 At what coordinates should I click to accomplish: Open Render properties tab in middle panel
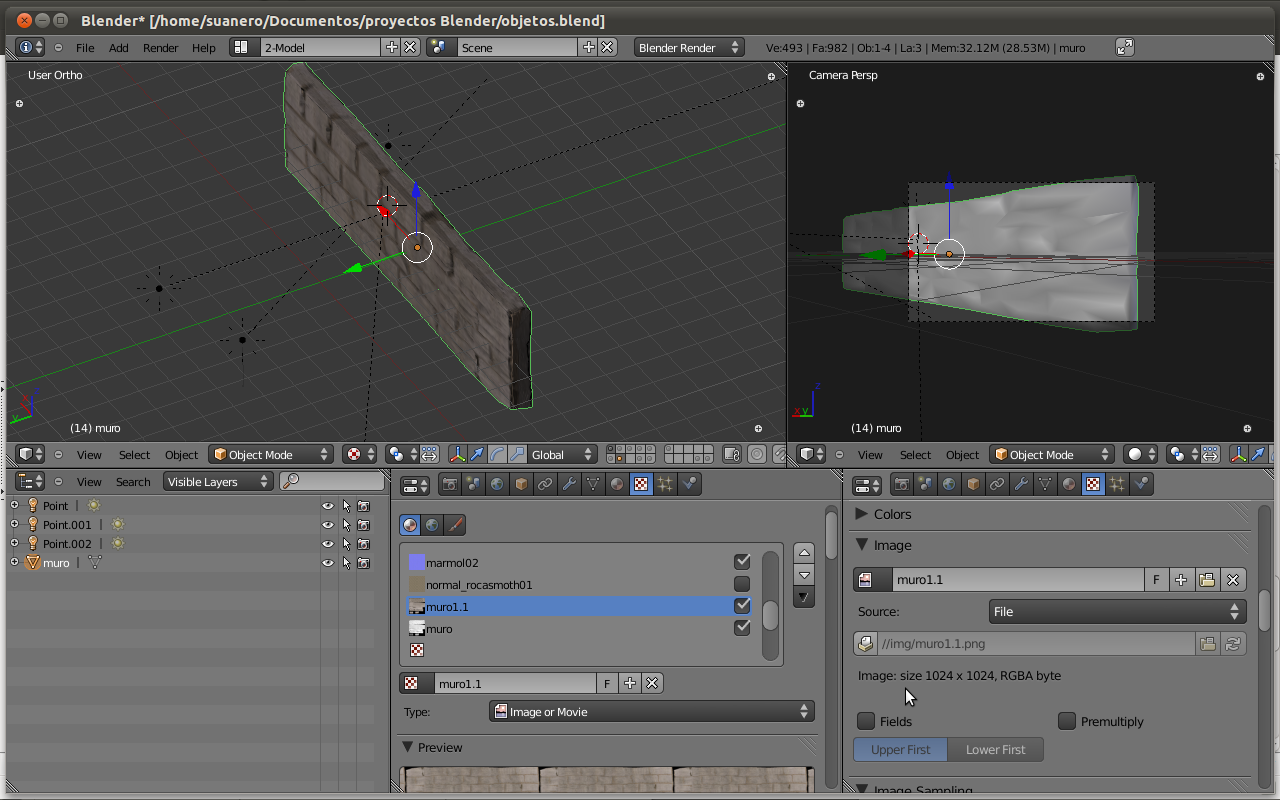pos(450,485)
